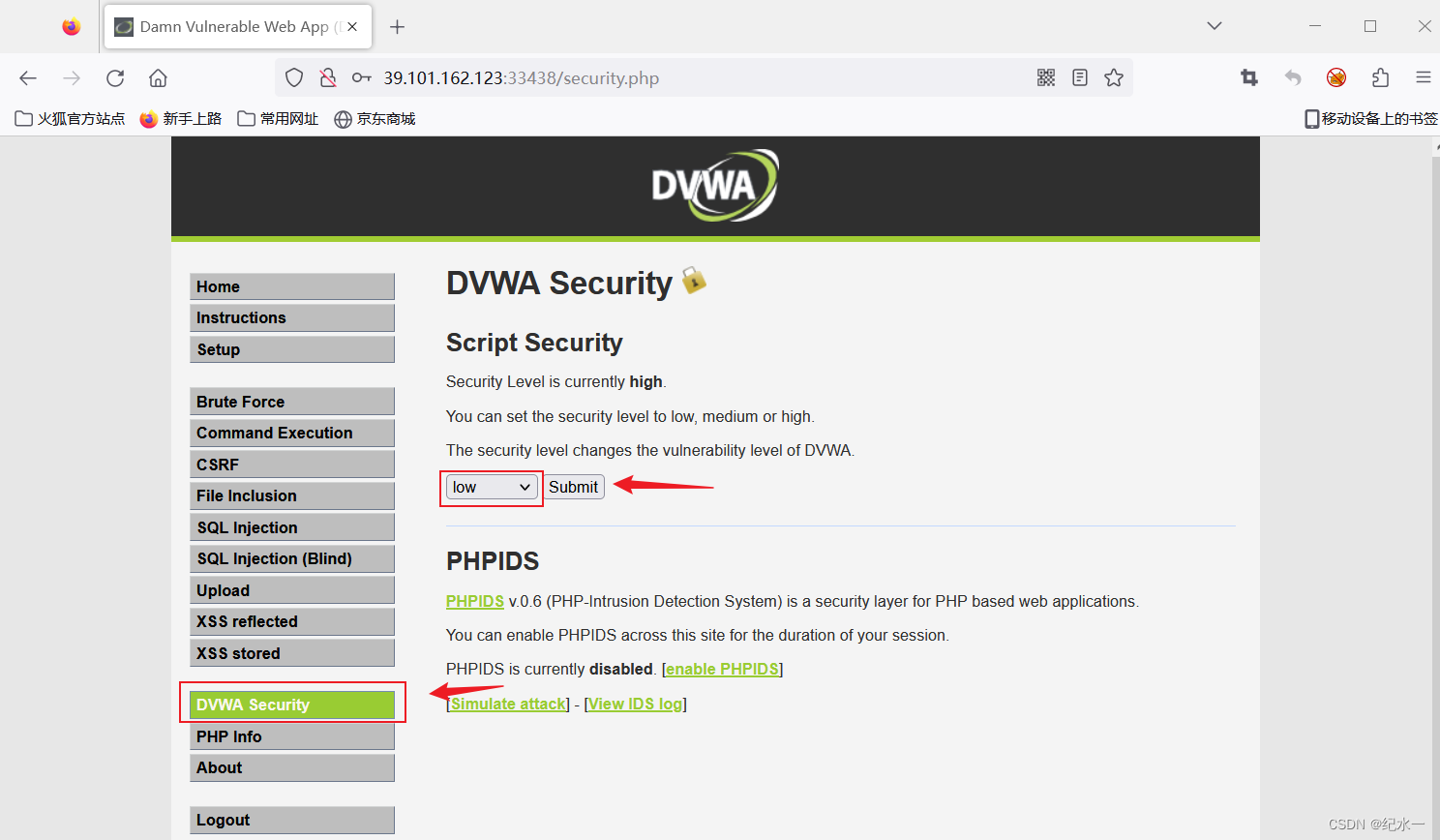The image size is (1440, 840).
Task: Open a new browser tab
Action: click(397, 27)
